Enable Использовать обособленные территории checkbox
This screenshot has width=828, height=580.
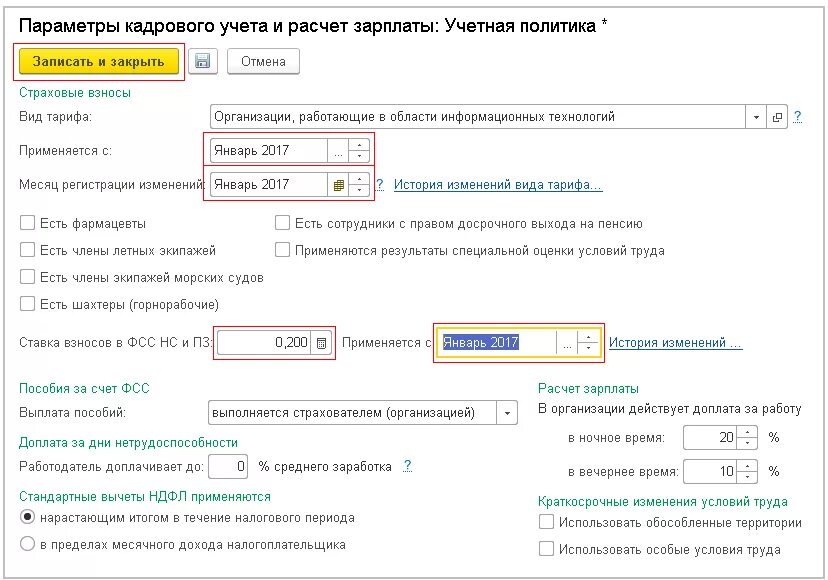(x=547, y=522)
